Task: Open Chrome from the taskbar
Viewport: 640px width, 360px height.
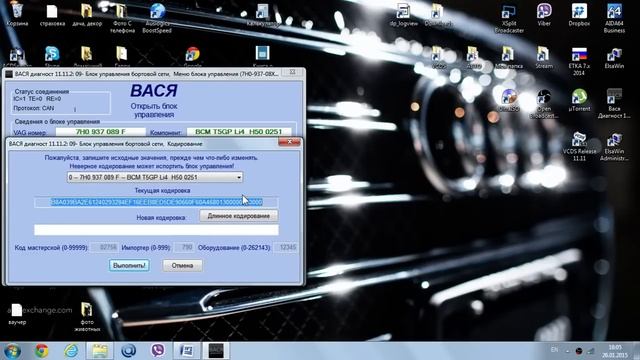Action: [x=41, y=351]
